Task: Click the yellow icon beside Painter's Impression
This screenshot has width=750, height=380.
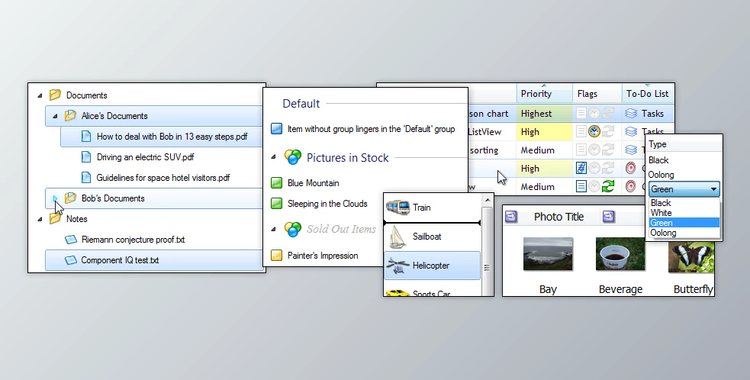Action: pos(276,255)
